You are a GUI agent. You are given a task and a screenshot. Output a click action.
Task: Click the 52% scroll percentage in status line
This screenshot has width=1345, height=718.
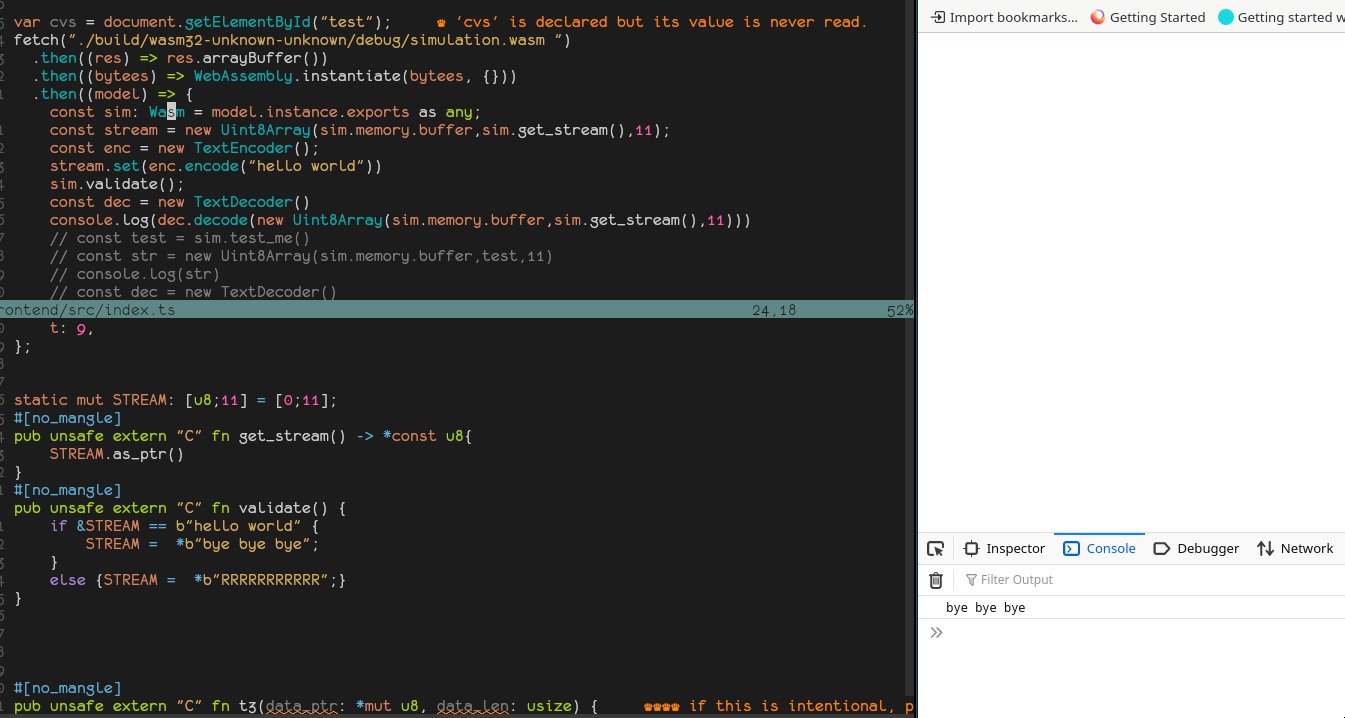tap(900, 310)
